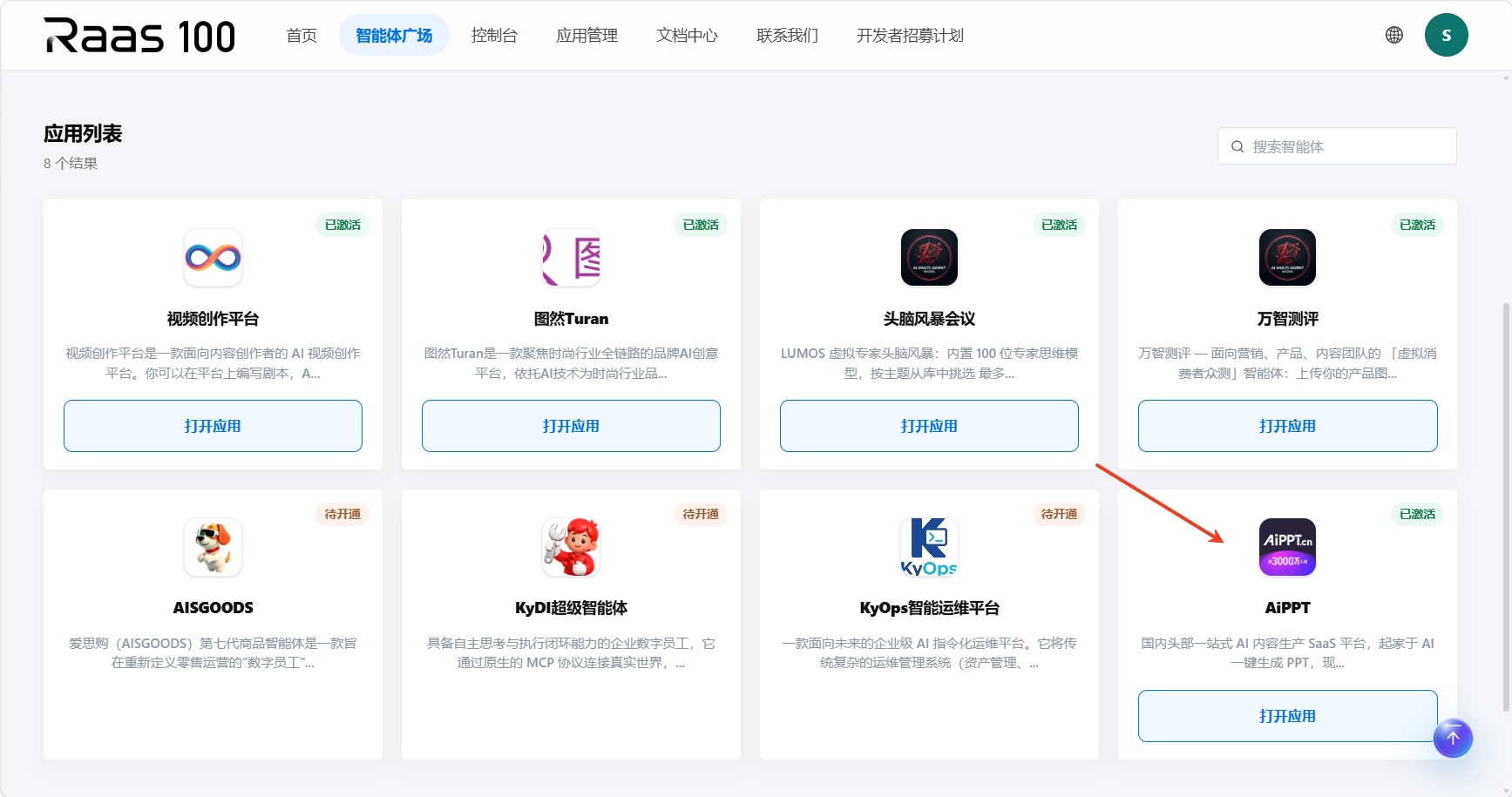Screen dimensions: 1512x797
Task: Click the KyOps智能运维平台 card title
Action: click(929, 608)
